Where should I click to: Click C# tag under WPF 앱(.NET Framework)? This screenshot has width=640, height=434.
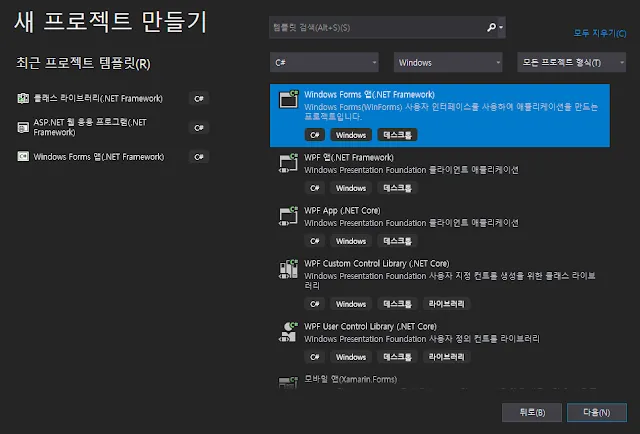coord(315,188)
